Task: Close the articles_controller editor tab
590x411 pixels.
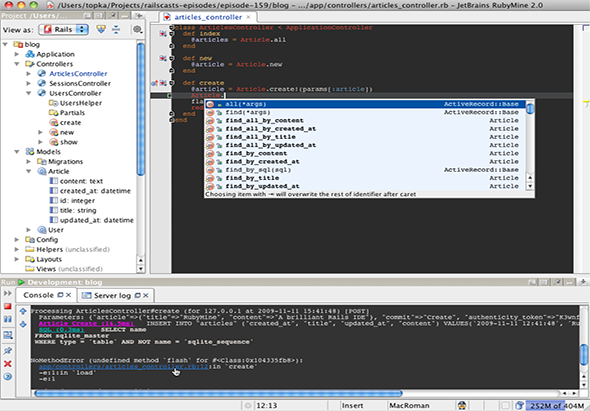Action: pyautogui.click(x=248, y=17)
